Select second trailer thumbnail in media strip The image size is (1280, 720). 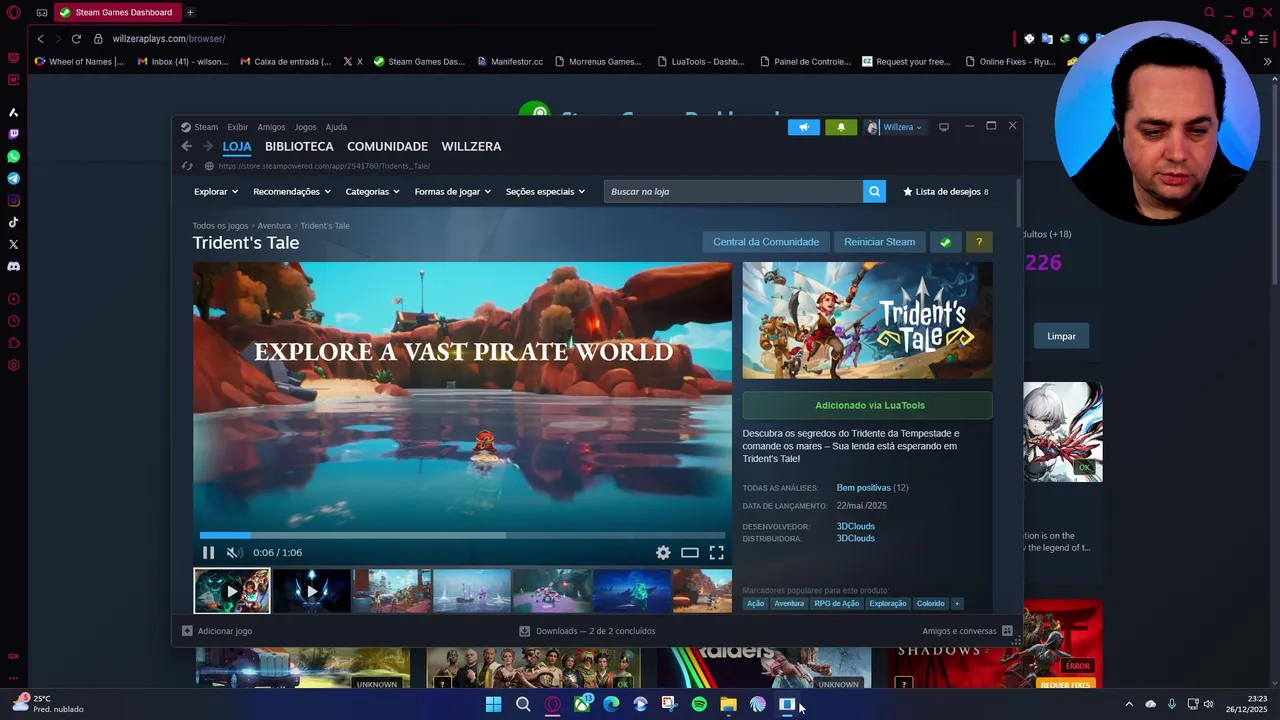pos(312,591)
